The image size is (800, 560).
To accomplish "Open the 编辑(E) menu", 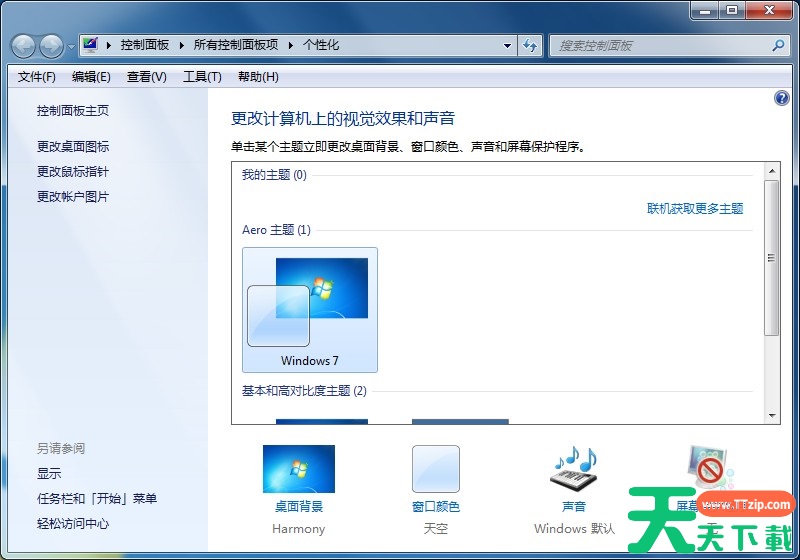I will [91, 77].
